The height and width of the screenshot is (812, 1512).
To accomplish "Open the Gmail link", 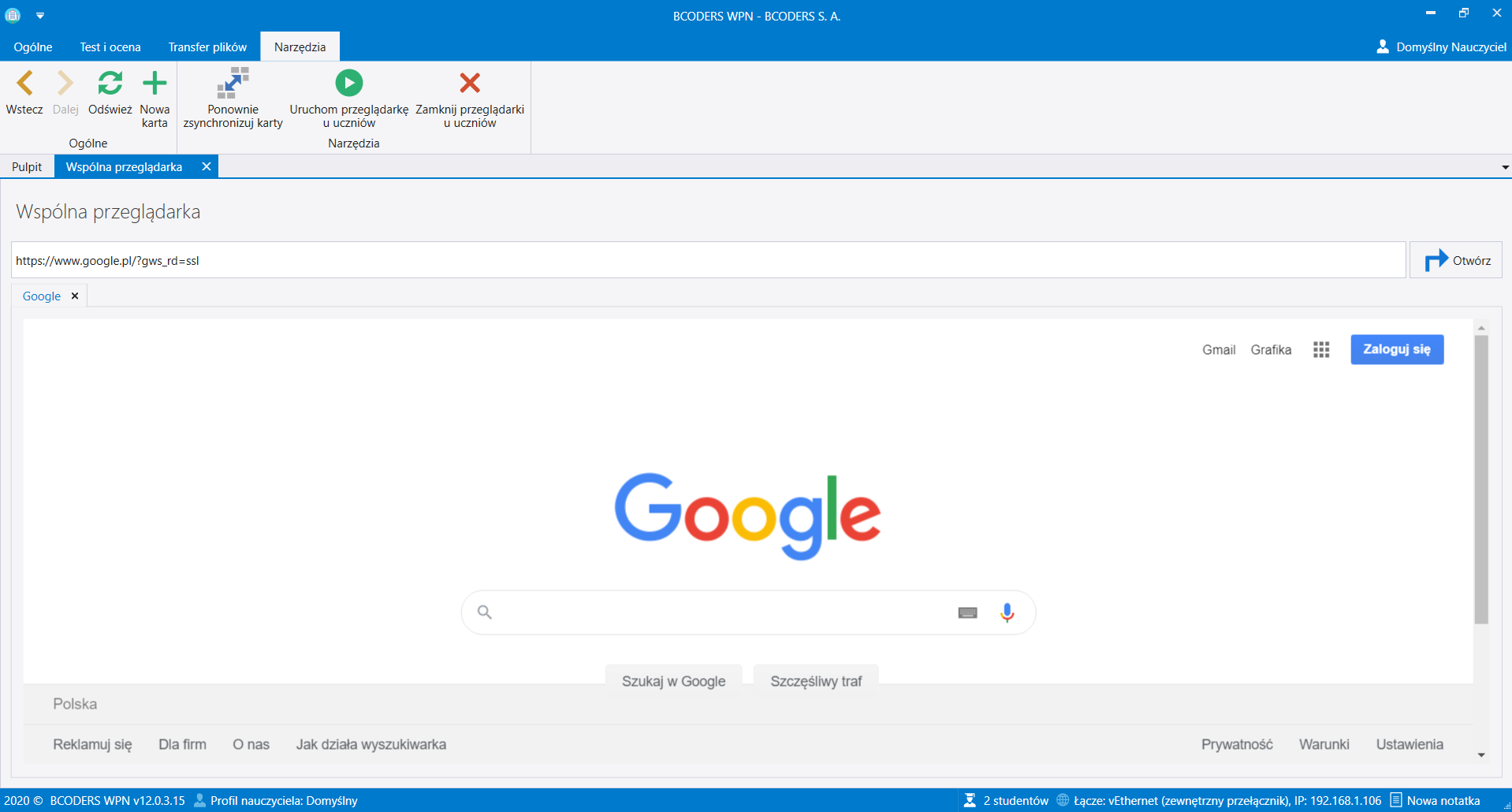I will [1219, 349].
